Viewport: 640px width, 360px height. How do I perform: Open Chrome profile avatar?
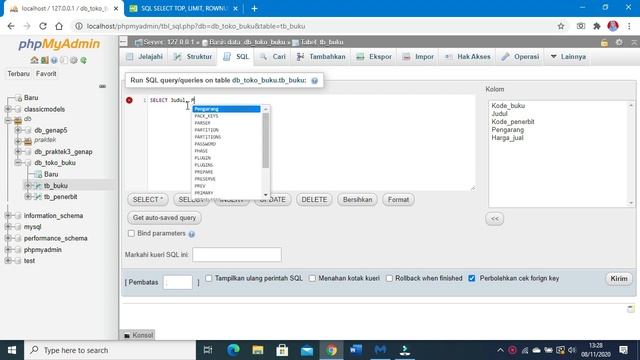pos(613,26)
